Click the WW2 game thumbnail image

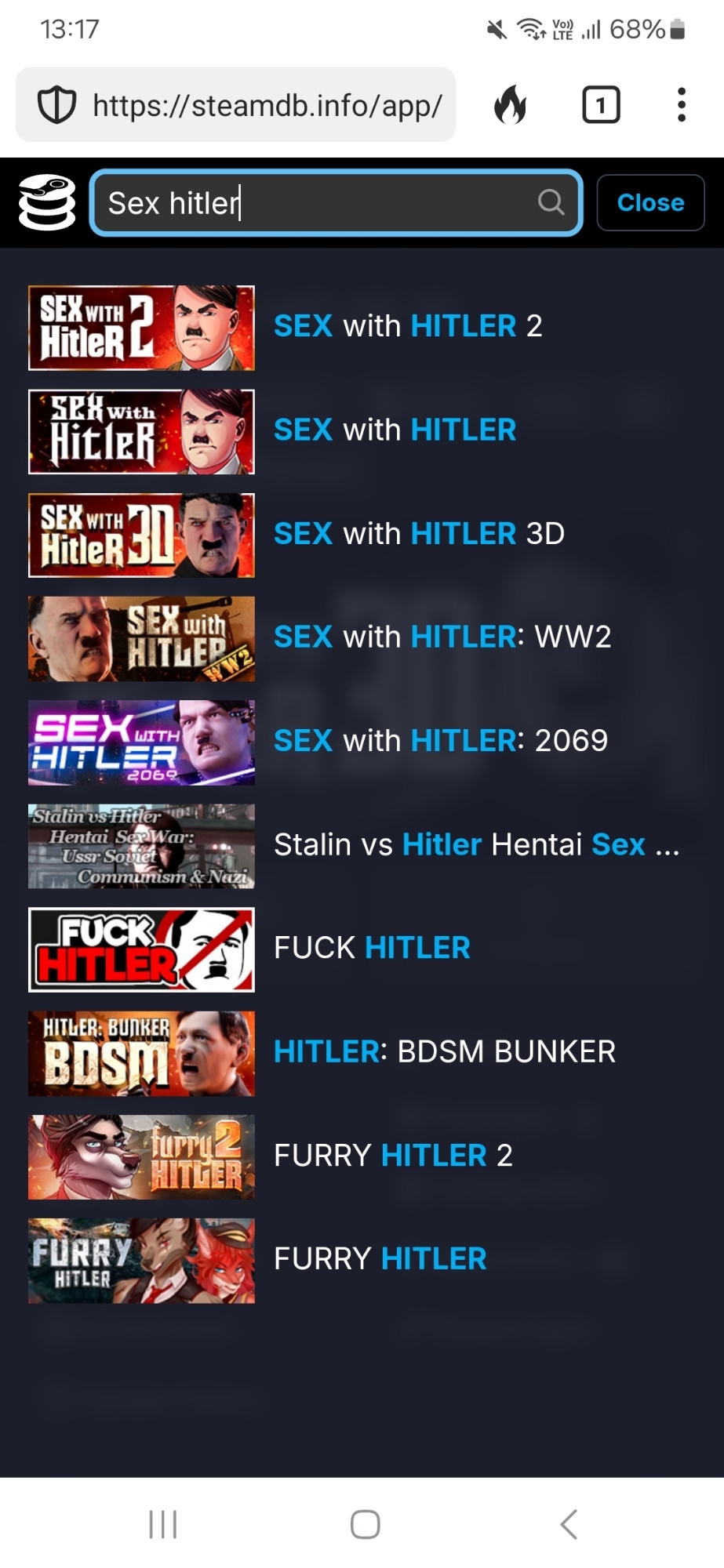[141, 639]
